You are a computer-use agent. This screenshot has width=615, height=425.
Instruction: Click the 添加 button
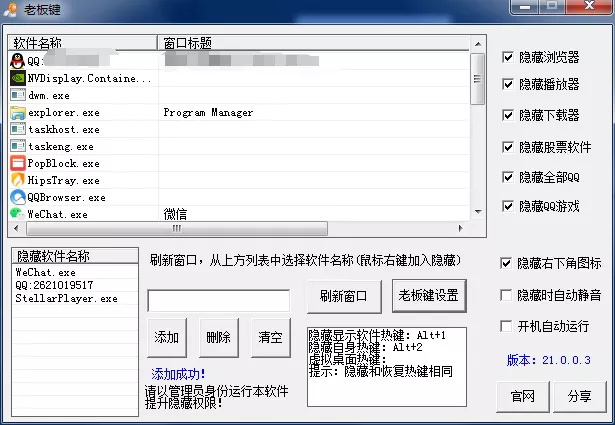pyautogui.click(x=167, y=337)
